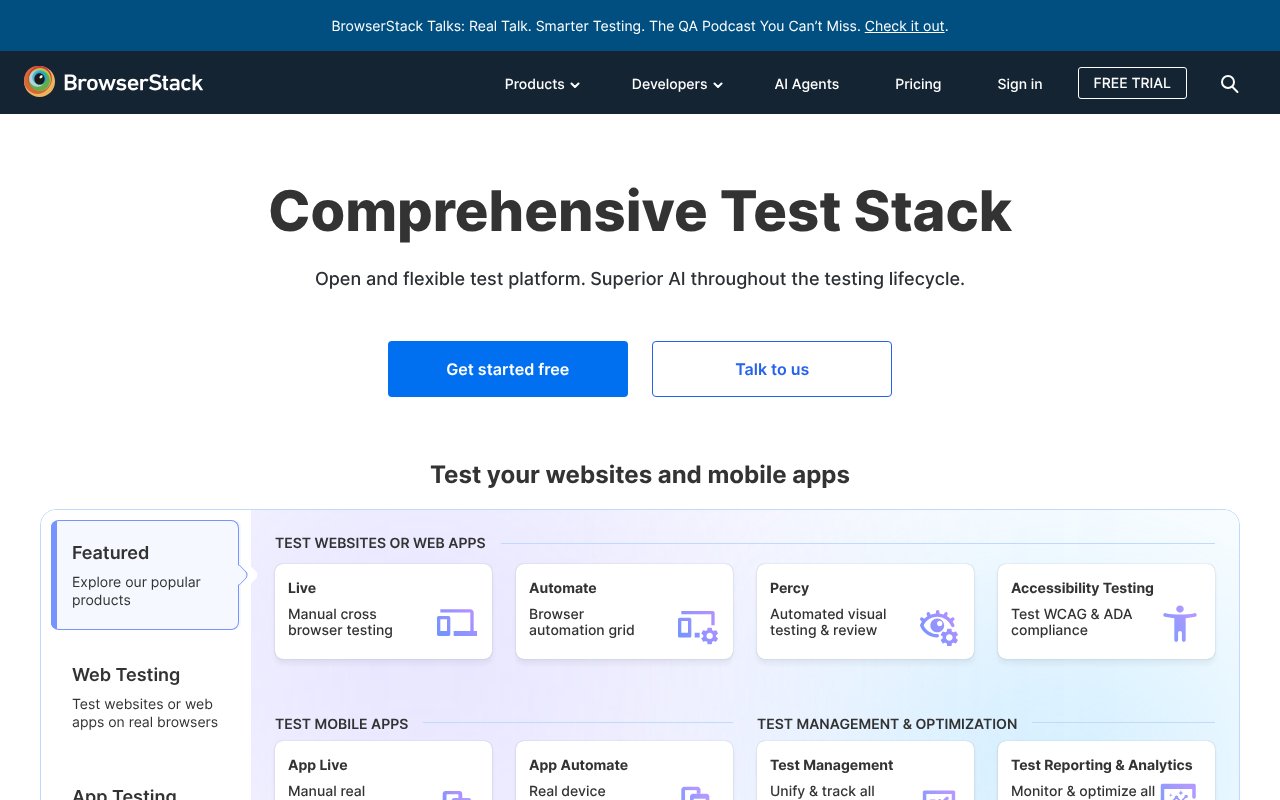Image resolution: width=1280 pixels, height=800 pixels.
Task: Select the Featured products tab
Action: (146, 575)
